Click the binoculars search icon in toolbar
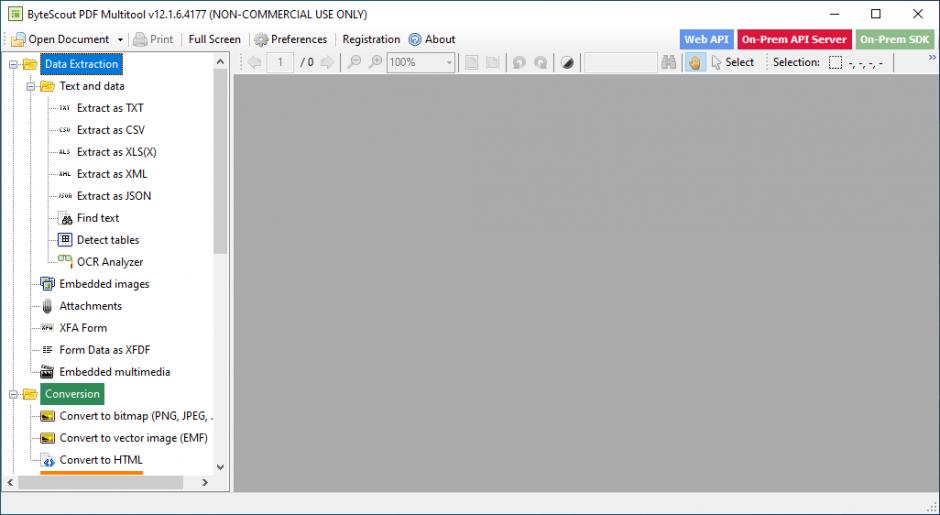940x515 pixels. pyautogui.click(x=669, y=62)
